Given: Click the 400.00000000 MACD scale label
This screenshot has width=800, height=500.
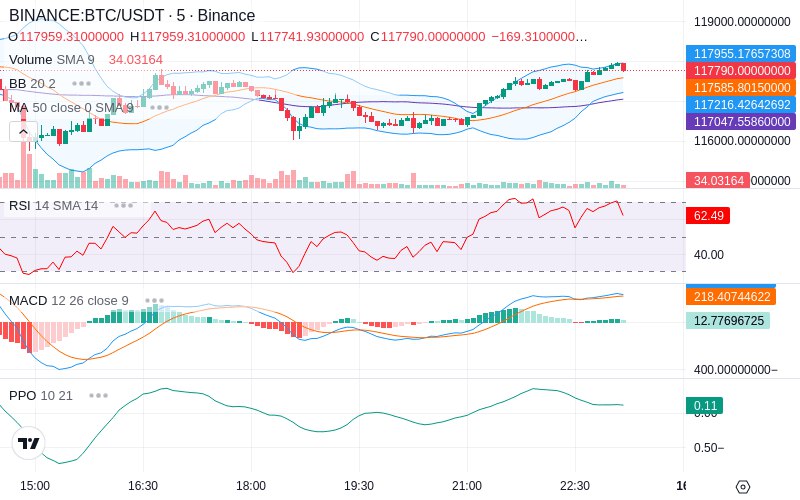Looking at the screenshot, I should 735,369.
